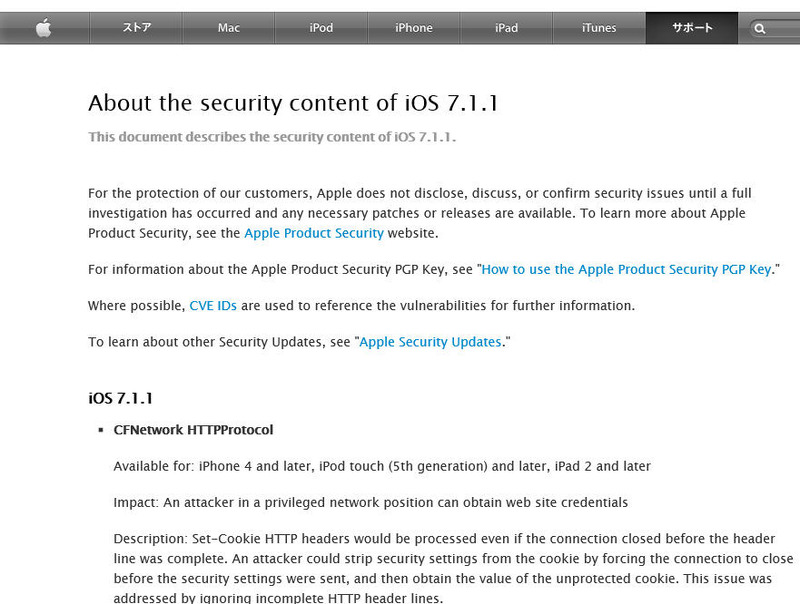Follow the PGP Key how-to link

click(627, 269)
